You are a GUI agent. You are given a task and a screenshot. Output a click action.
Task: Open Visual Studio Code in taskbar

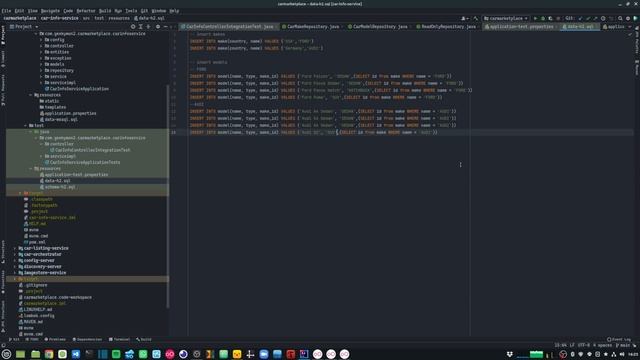point(76,354)
